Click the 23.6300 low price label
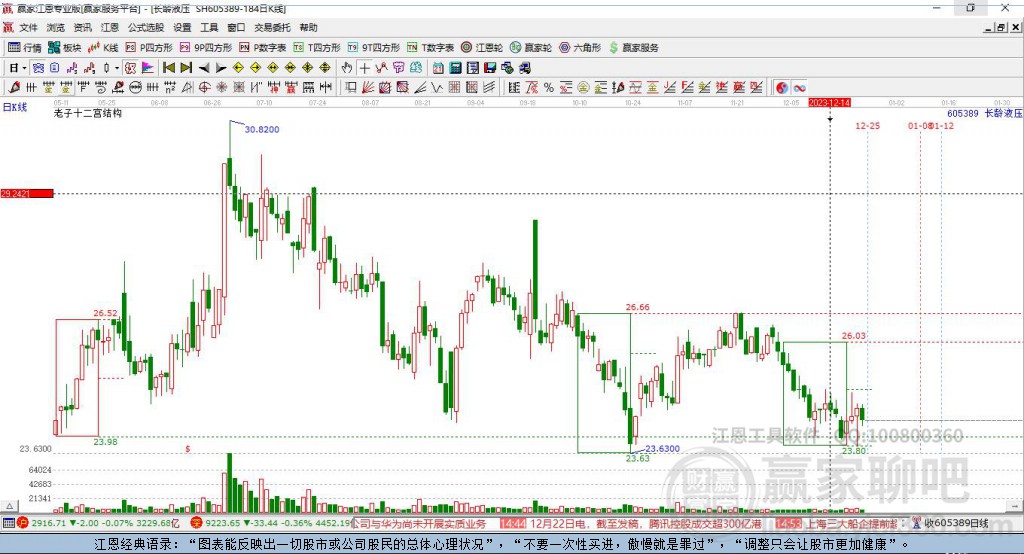 (662, 448)
